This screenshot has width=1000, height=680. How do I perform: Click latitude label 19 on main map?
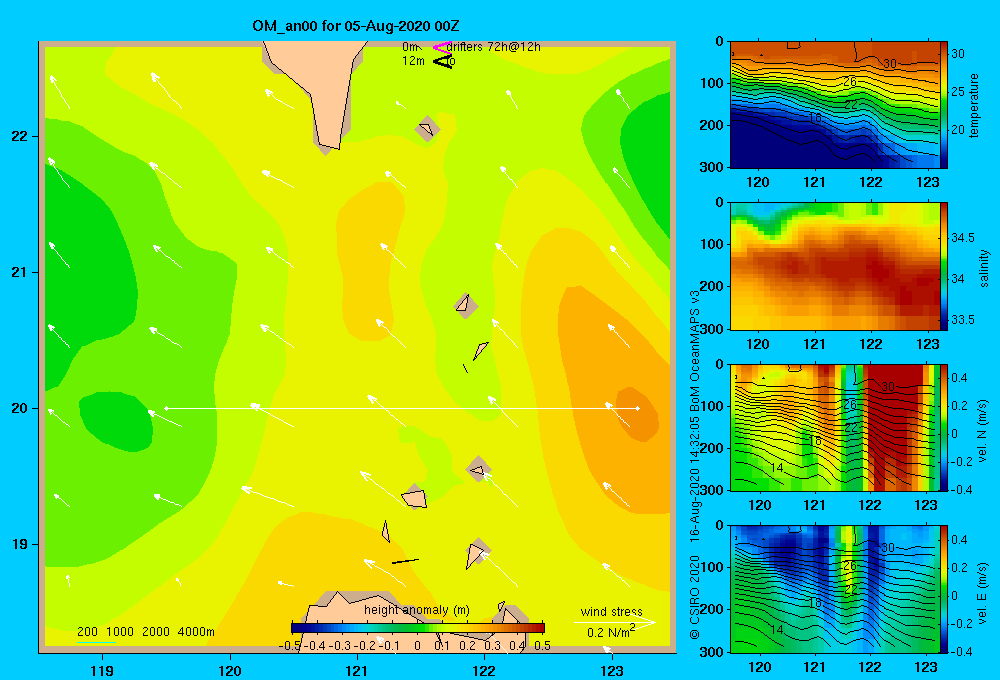point(19,544)
